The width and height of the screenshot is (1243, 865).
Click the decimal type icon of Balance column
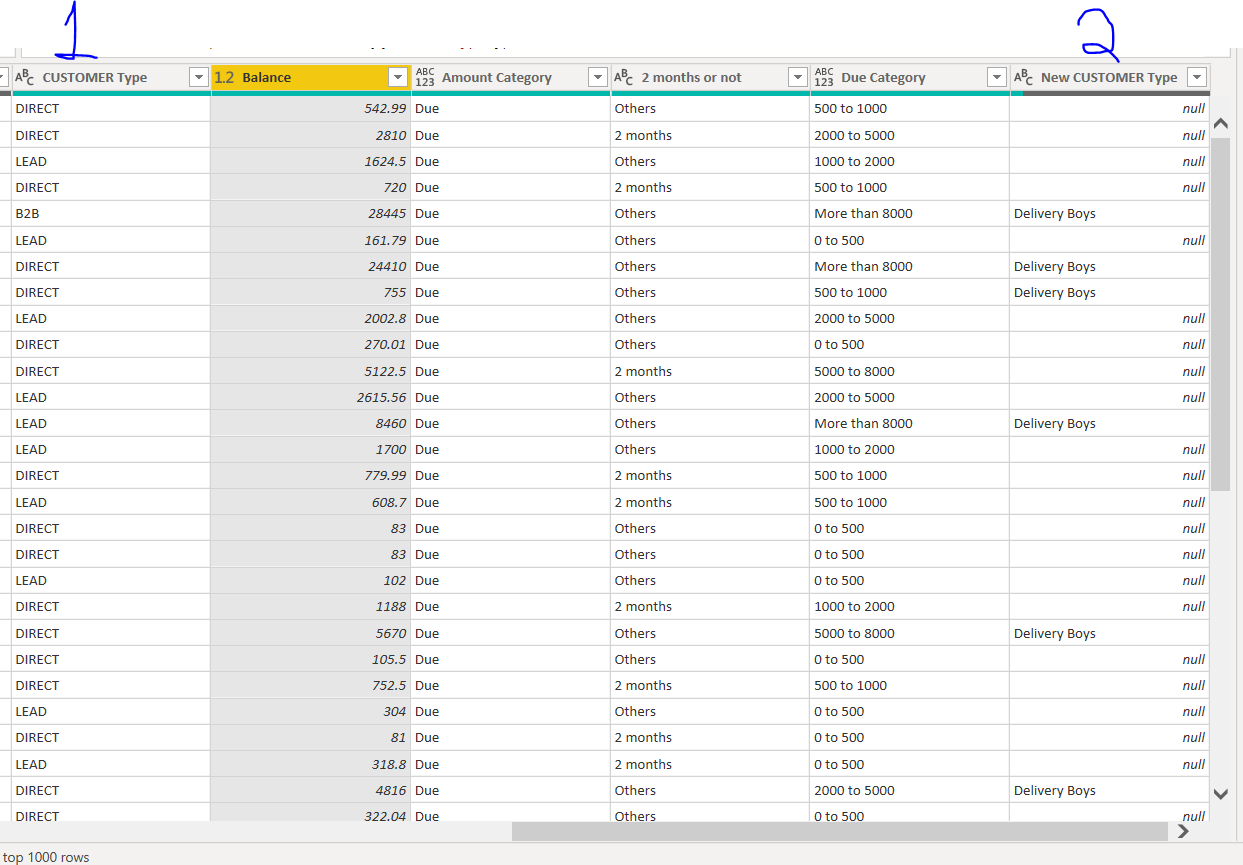(x=224, y=77)
